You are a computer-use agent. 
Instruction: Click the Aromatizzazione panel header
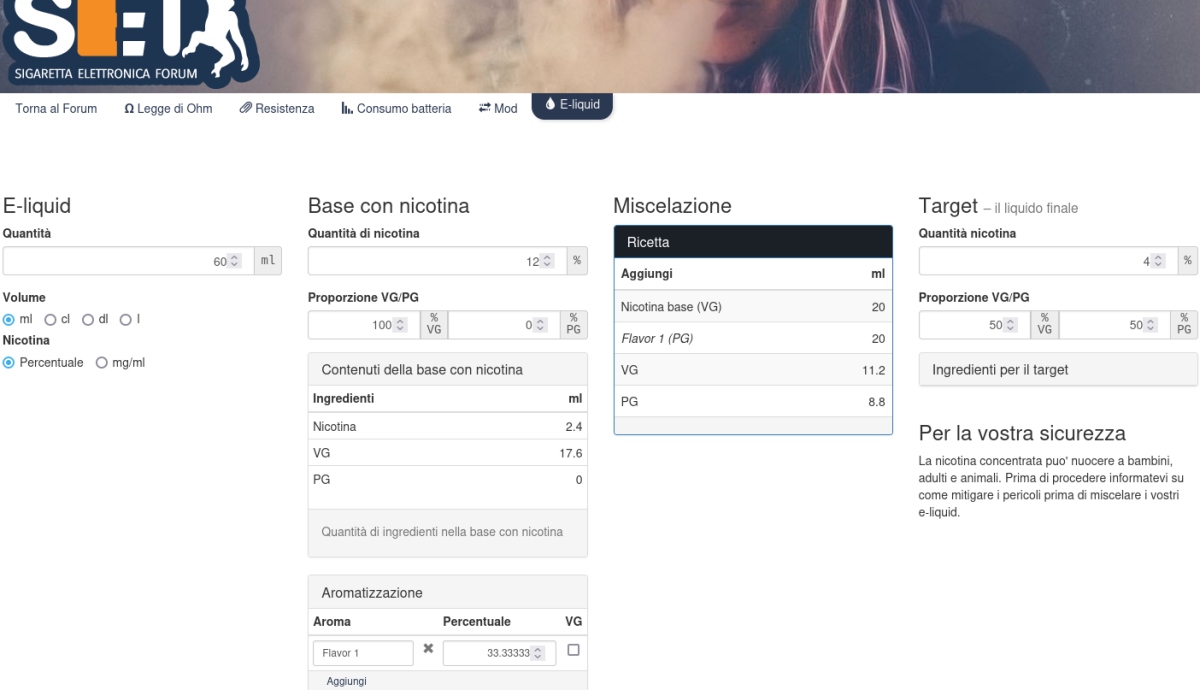pyautogui.click(x=447, y=593)
